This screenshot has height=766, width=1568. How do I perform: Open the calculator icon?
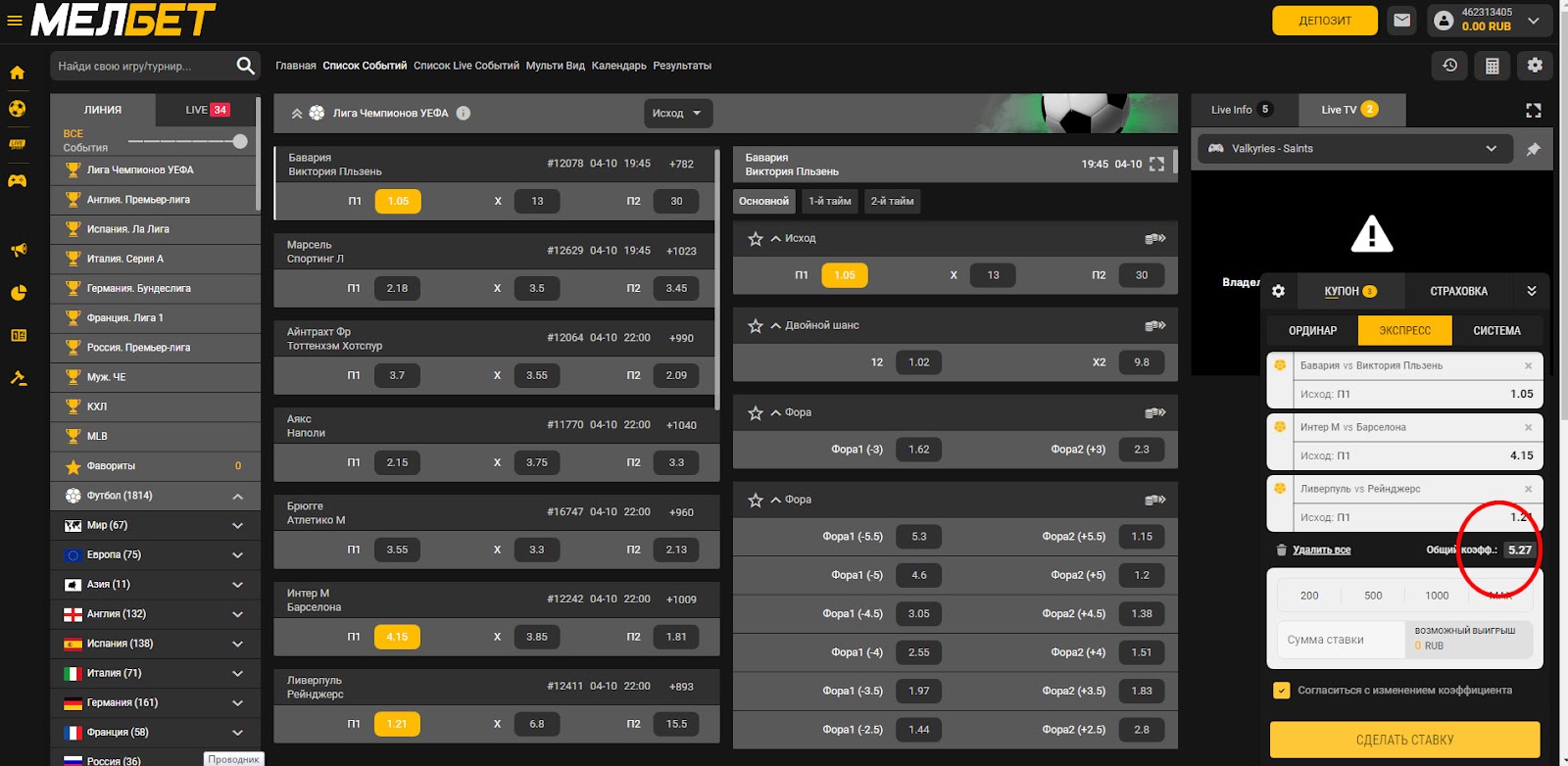coord(1492,66)
